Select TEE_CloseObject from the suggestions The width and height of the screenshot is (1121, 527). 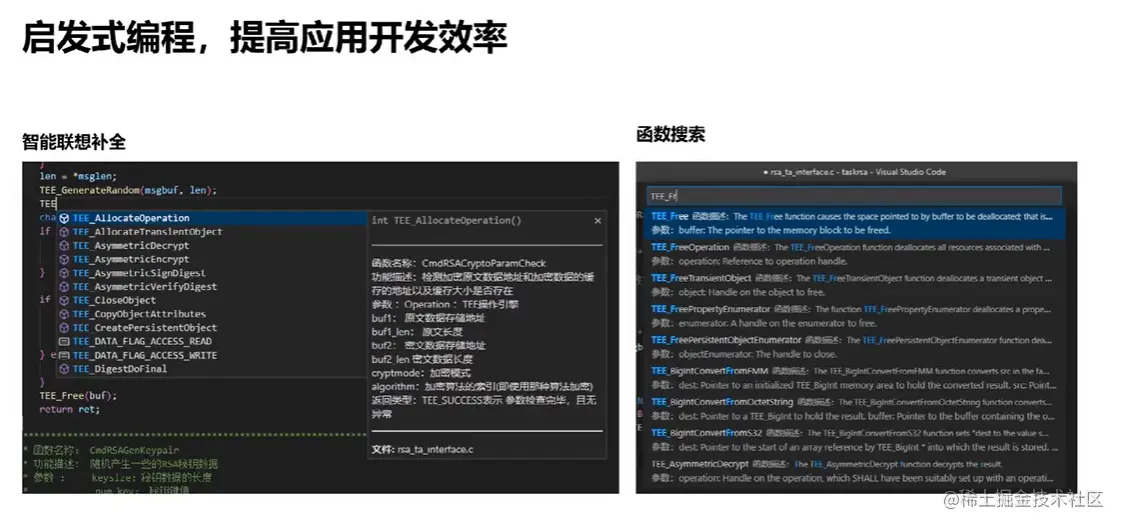(x=212, y=300)
